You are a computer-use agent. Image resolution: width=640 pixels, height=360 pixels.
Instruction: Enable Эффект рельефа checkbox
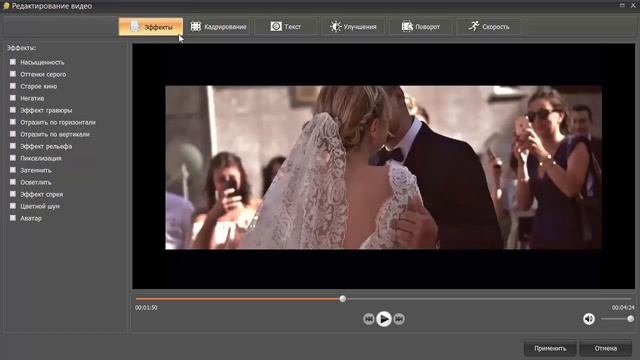pos(13,146)
